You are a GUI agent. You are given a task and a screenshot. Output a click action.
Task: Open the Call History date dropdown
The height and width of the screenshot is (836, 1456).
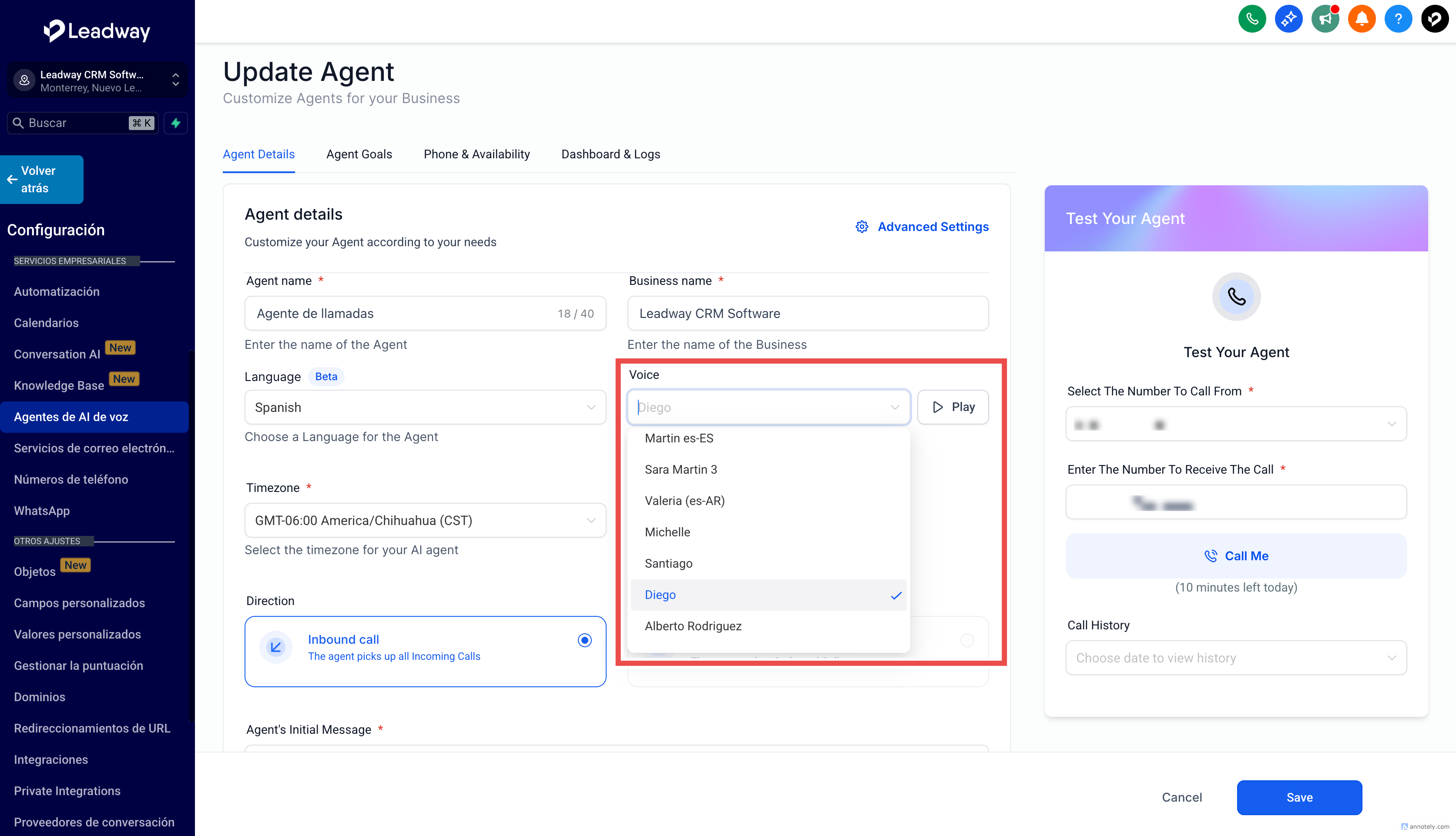click(x=1235, y=658)
